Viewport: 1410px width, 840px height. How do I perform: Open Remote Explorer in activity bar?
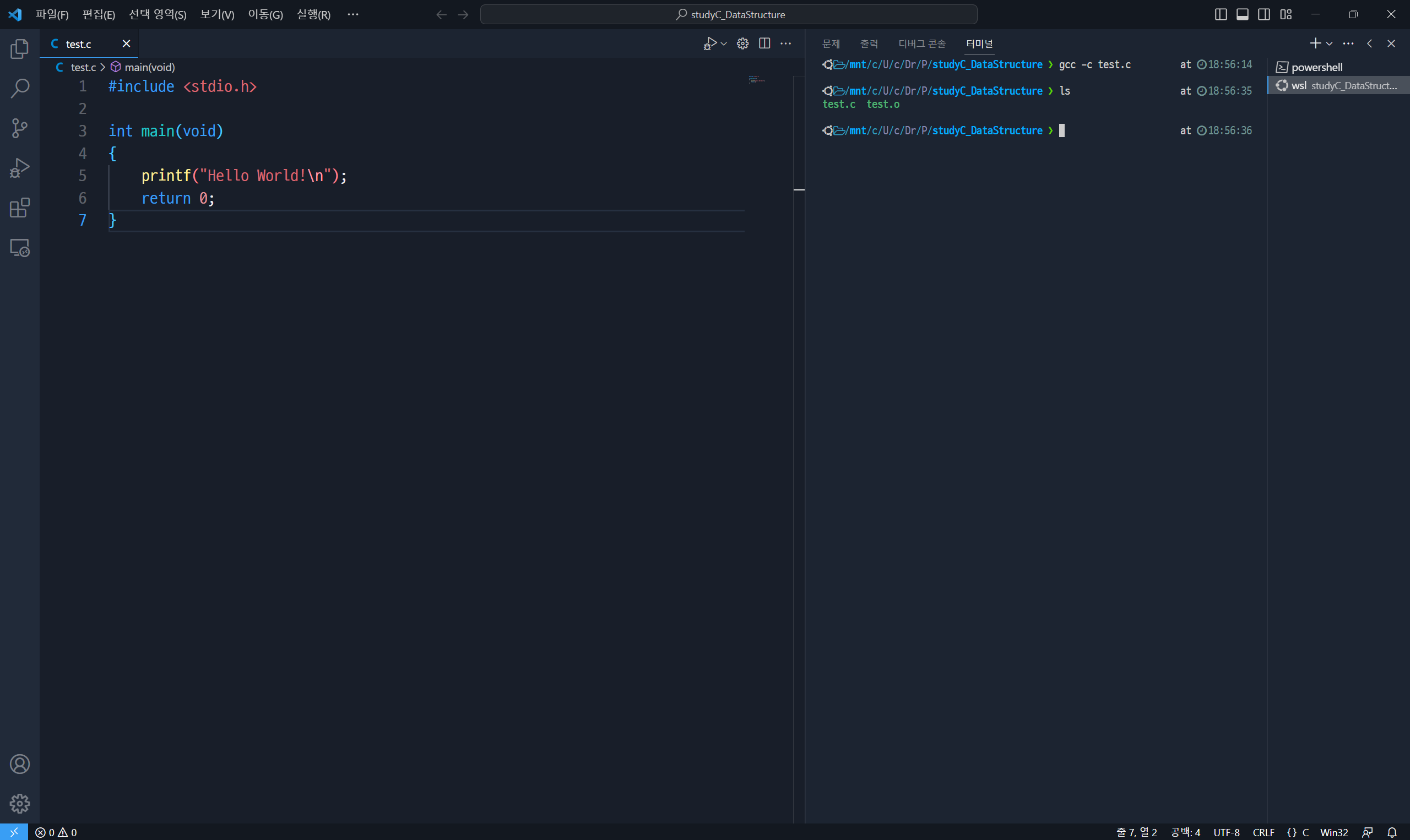point(20,248)
